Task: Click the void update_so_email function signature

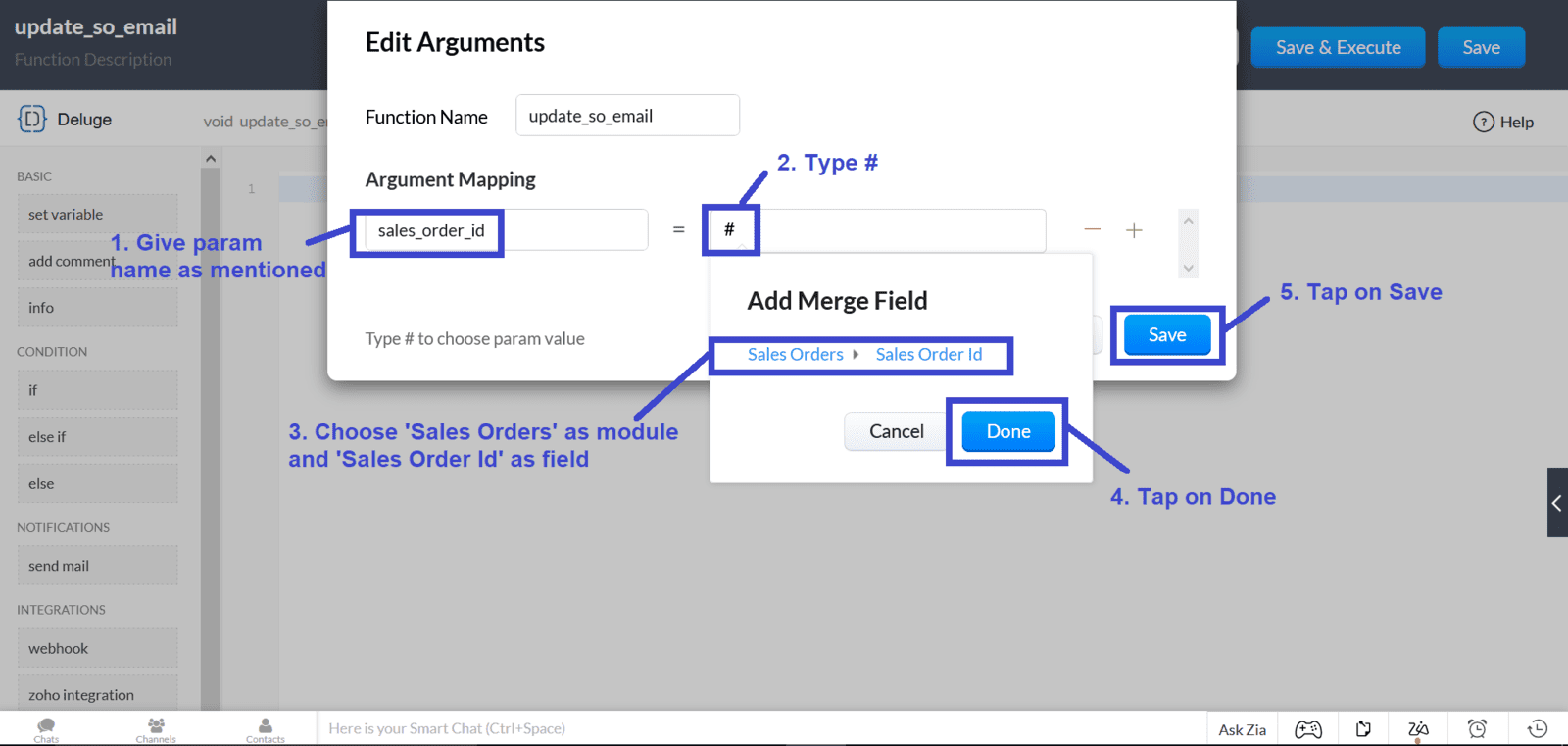Action: pyautogui.click(x=266, y=122)
